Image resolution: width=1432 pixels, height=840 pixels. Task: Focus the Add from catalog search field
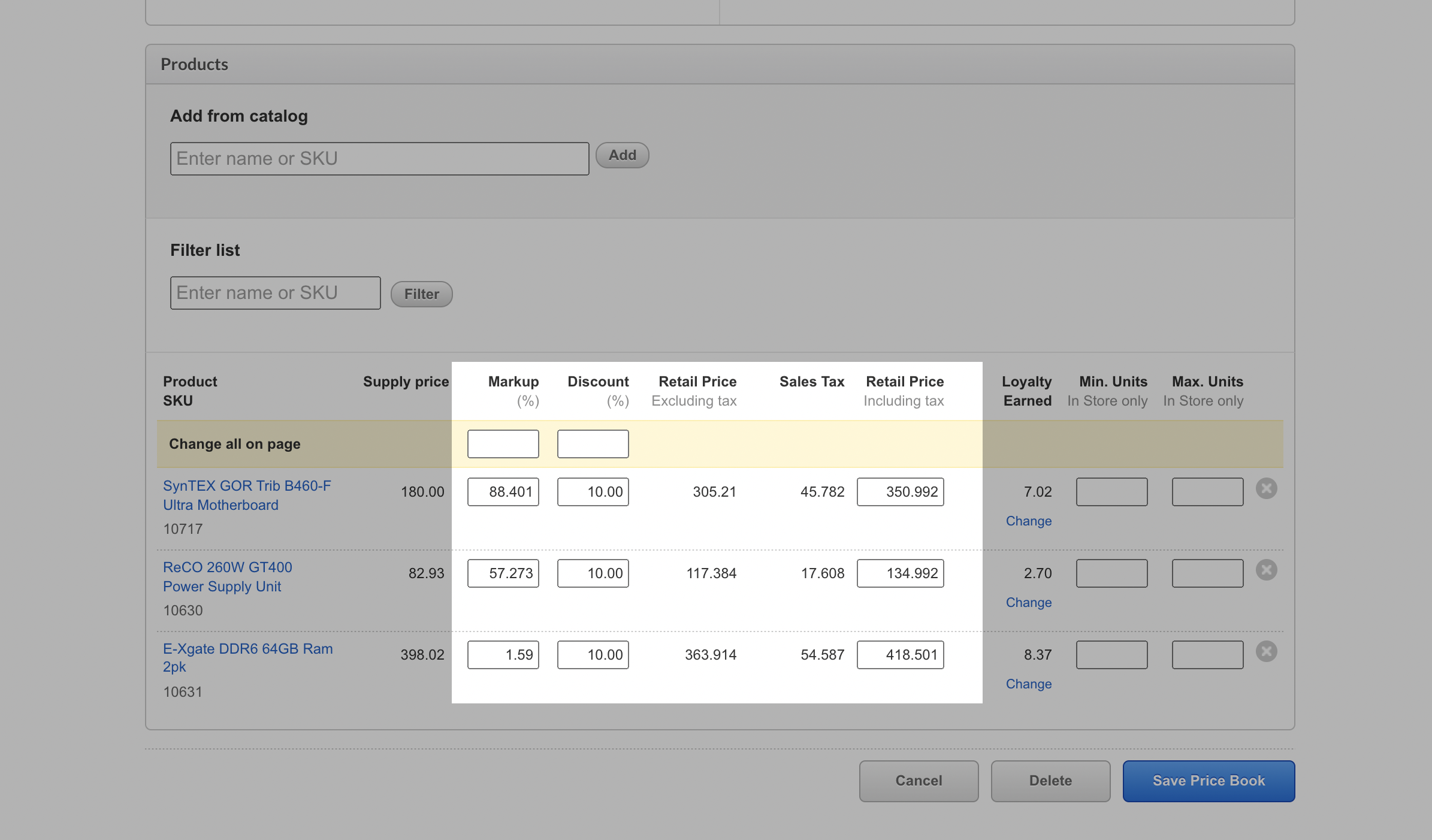click(379, 159)
